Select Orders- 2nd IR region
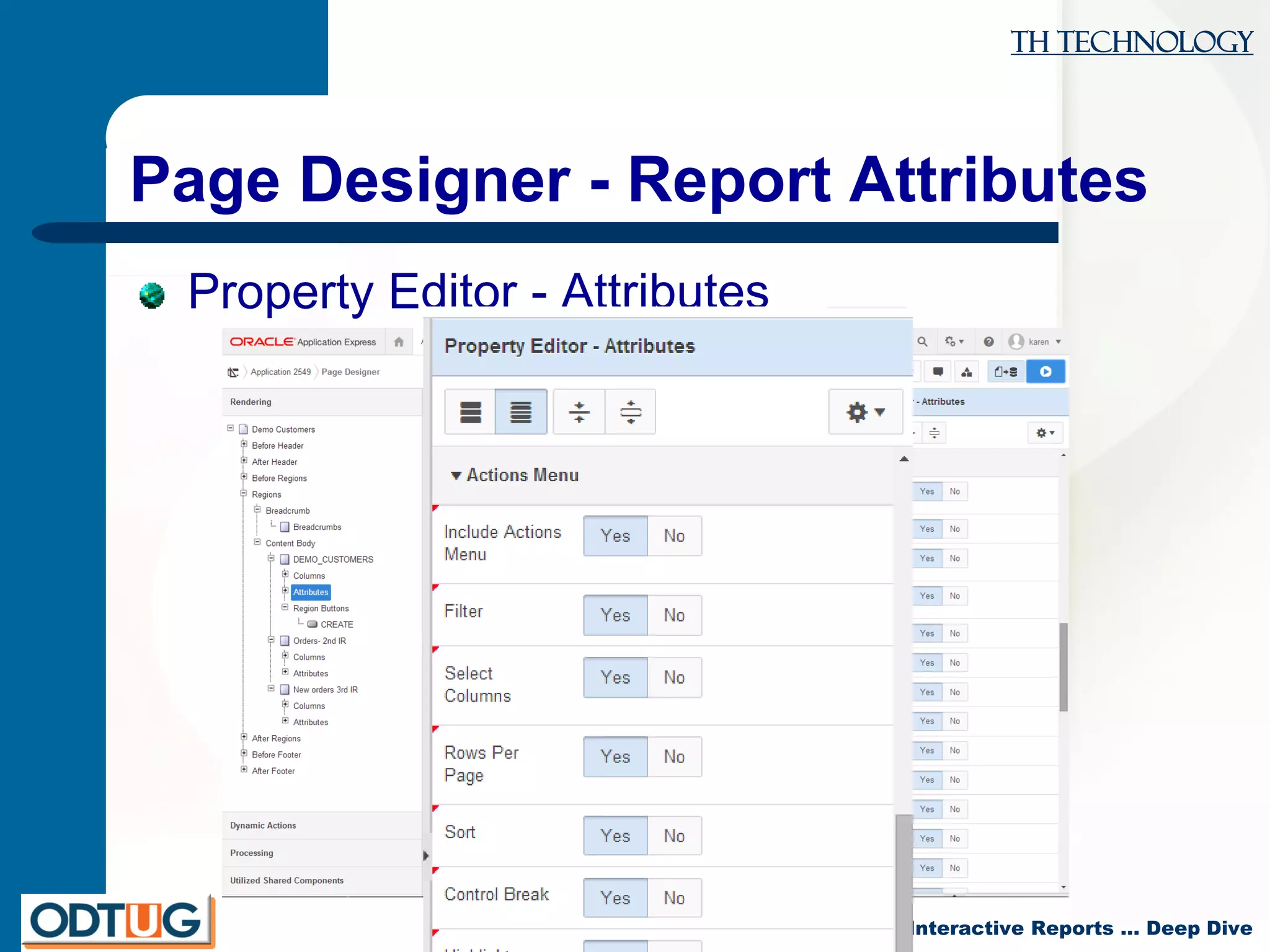 tap(319, 641)
